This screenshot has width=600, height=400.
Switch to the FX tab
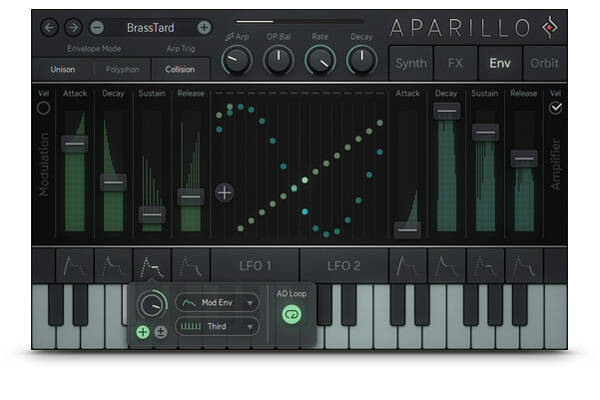tap(455, 63)
